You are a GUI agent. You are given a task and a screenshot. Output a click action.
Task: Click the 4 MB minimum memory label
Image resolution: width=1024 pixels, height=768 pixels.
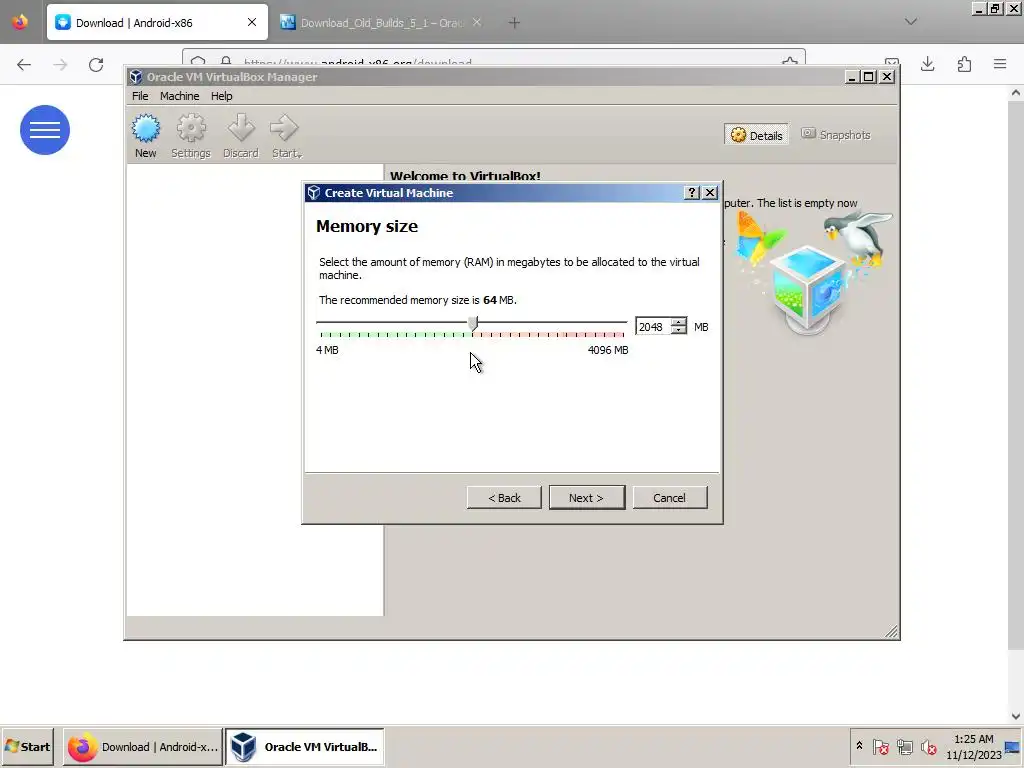pos(327,350)
